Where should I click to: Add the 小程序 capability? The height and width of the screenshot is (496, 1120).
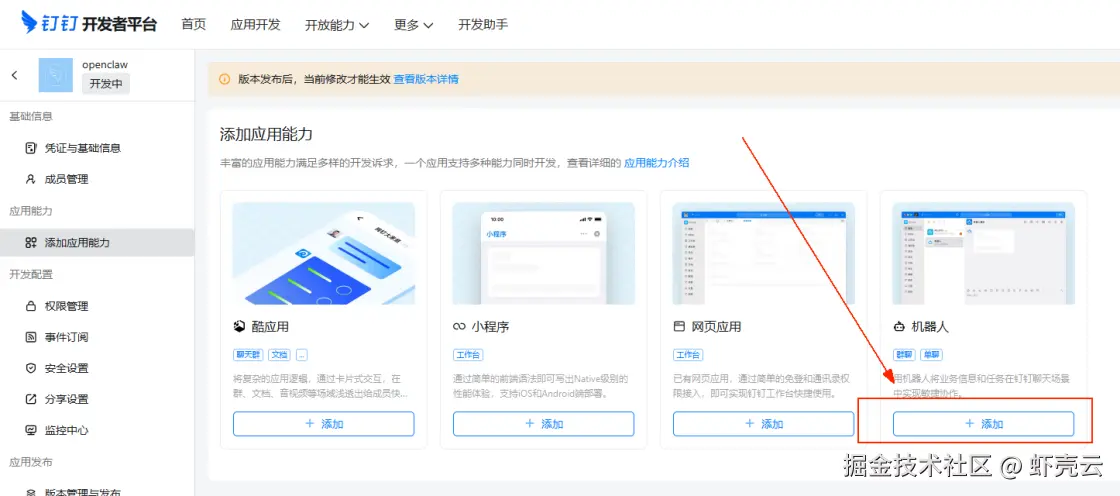pyautogui.click(x=544, y=424)
